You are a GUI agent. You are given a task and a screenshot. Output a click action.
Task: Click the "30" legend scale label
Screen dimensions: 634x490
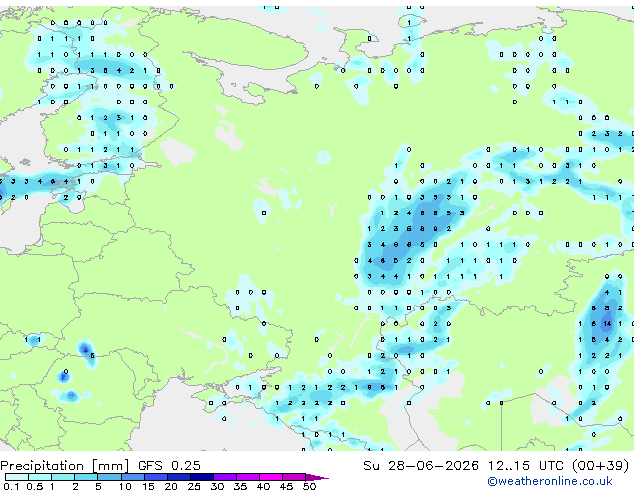click(x=217, y=486)
